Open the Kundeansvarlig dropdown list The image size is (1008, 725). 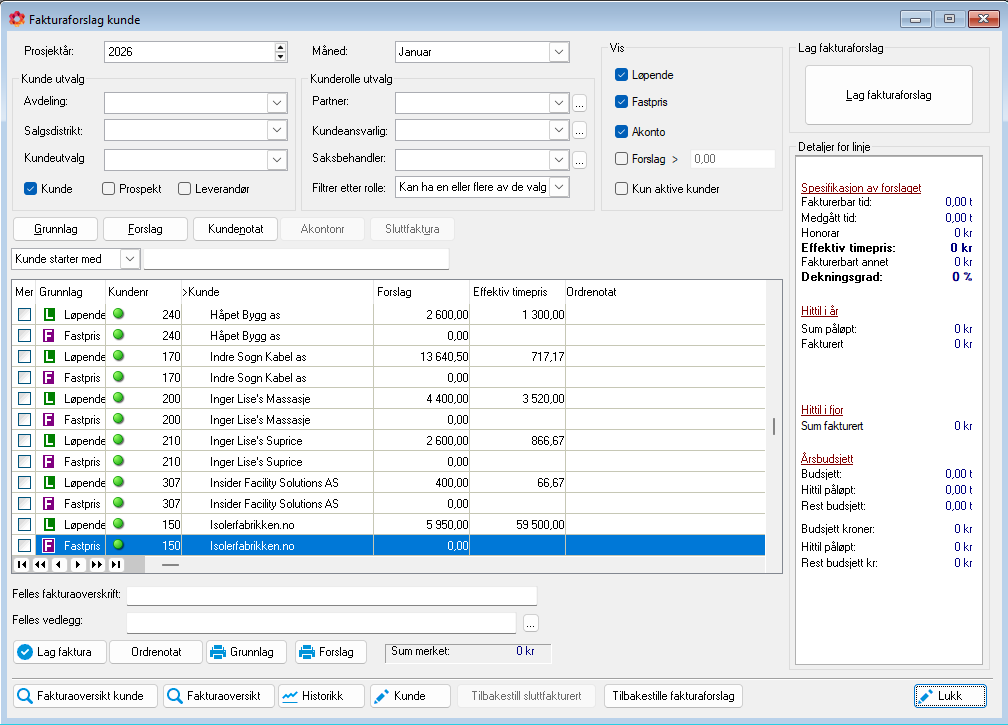558,130
